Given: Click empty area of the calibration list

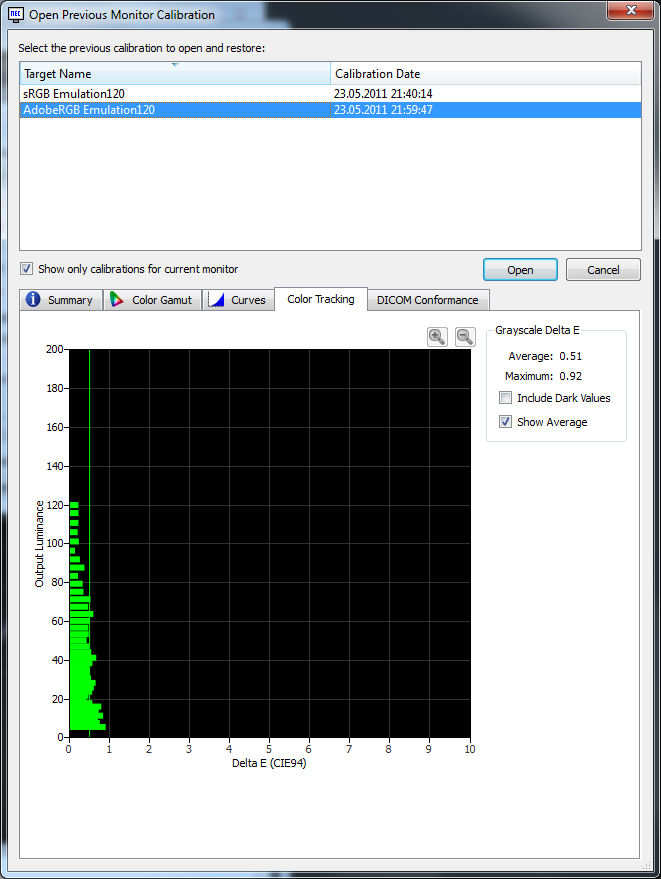Looking at the screenshot, I should coord(330,190).
